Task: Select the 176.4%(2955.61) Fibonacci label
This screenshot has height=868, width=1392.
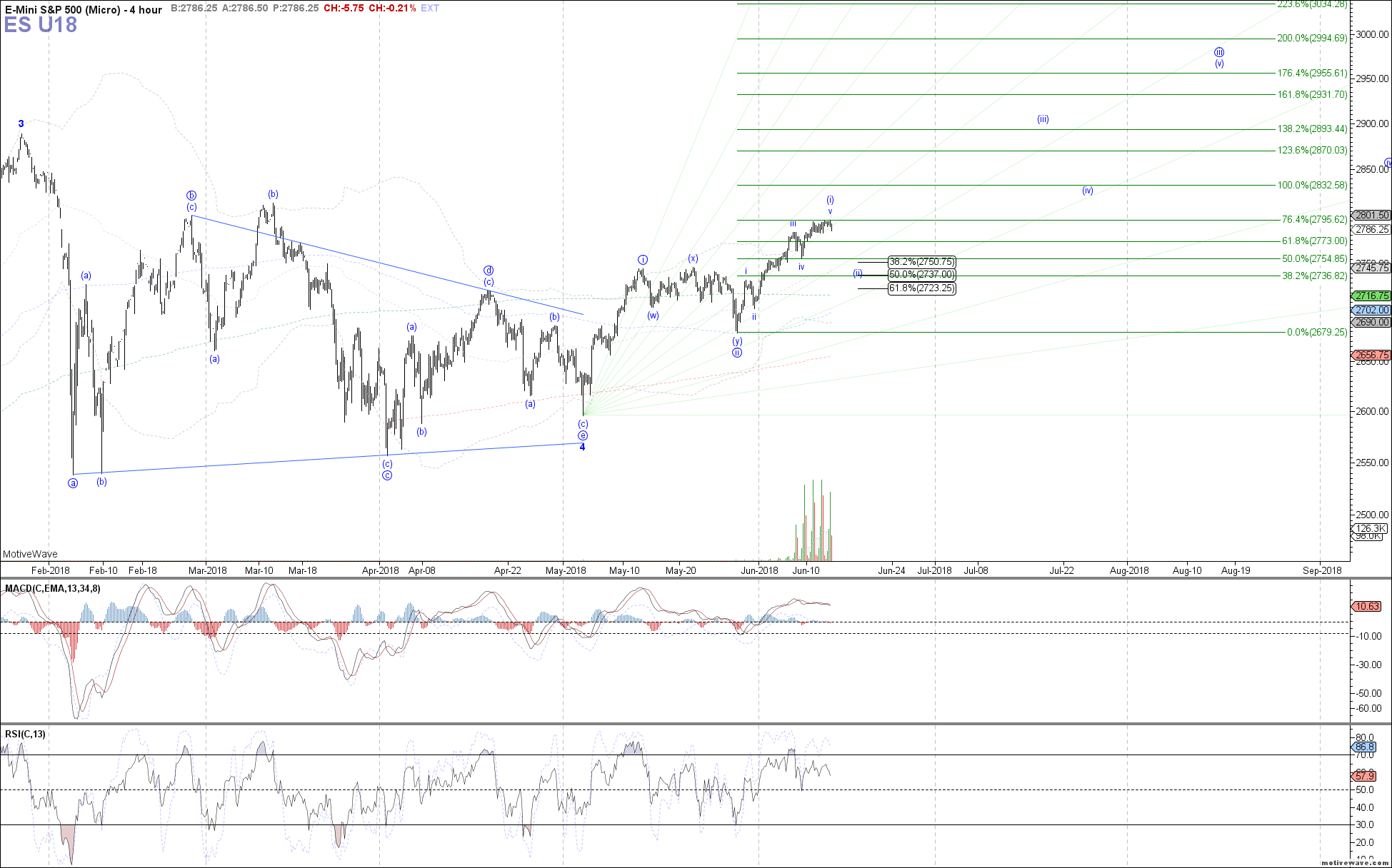Action: [1312, 74]
